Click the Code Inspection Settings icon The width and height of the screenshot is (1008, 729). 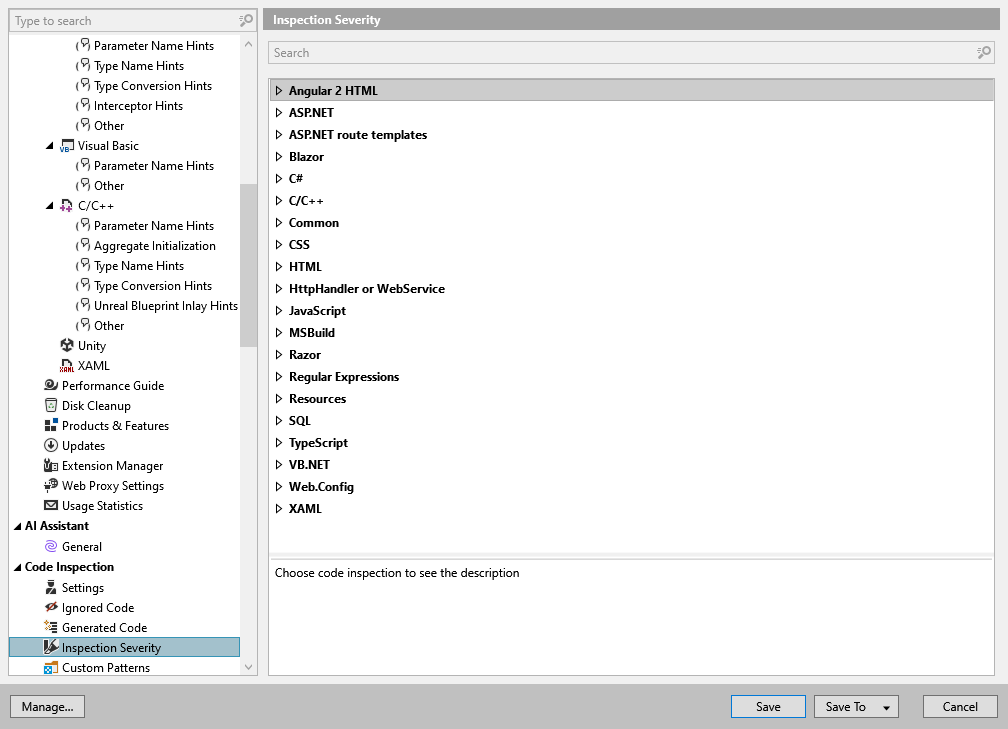pos(51,587)
